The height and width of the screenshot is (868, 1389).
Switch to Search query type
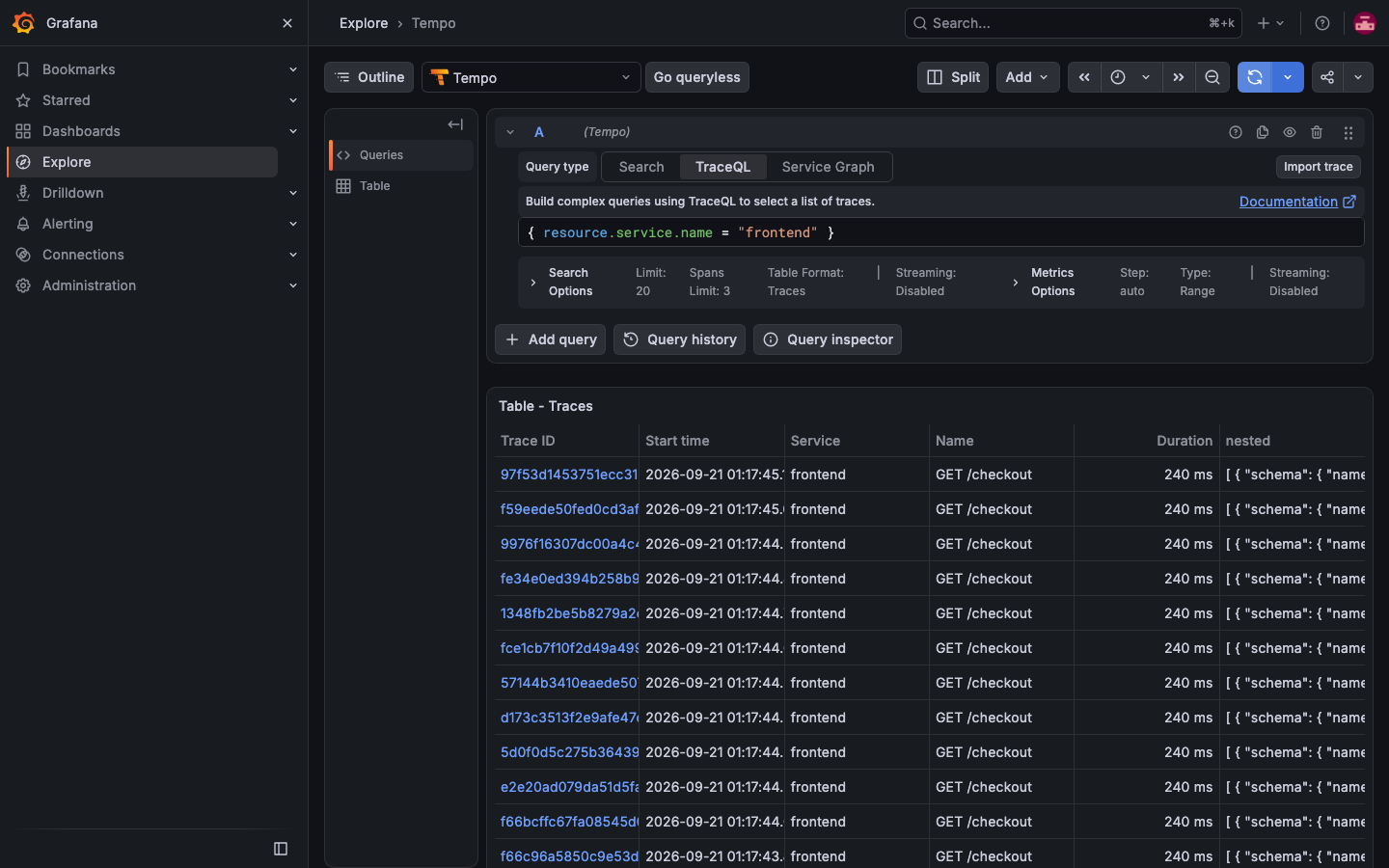coord(641,167)
